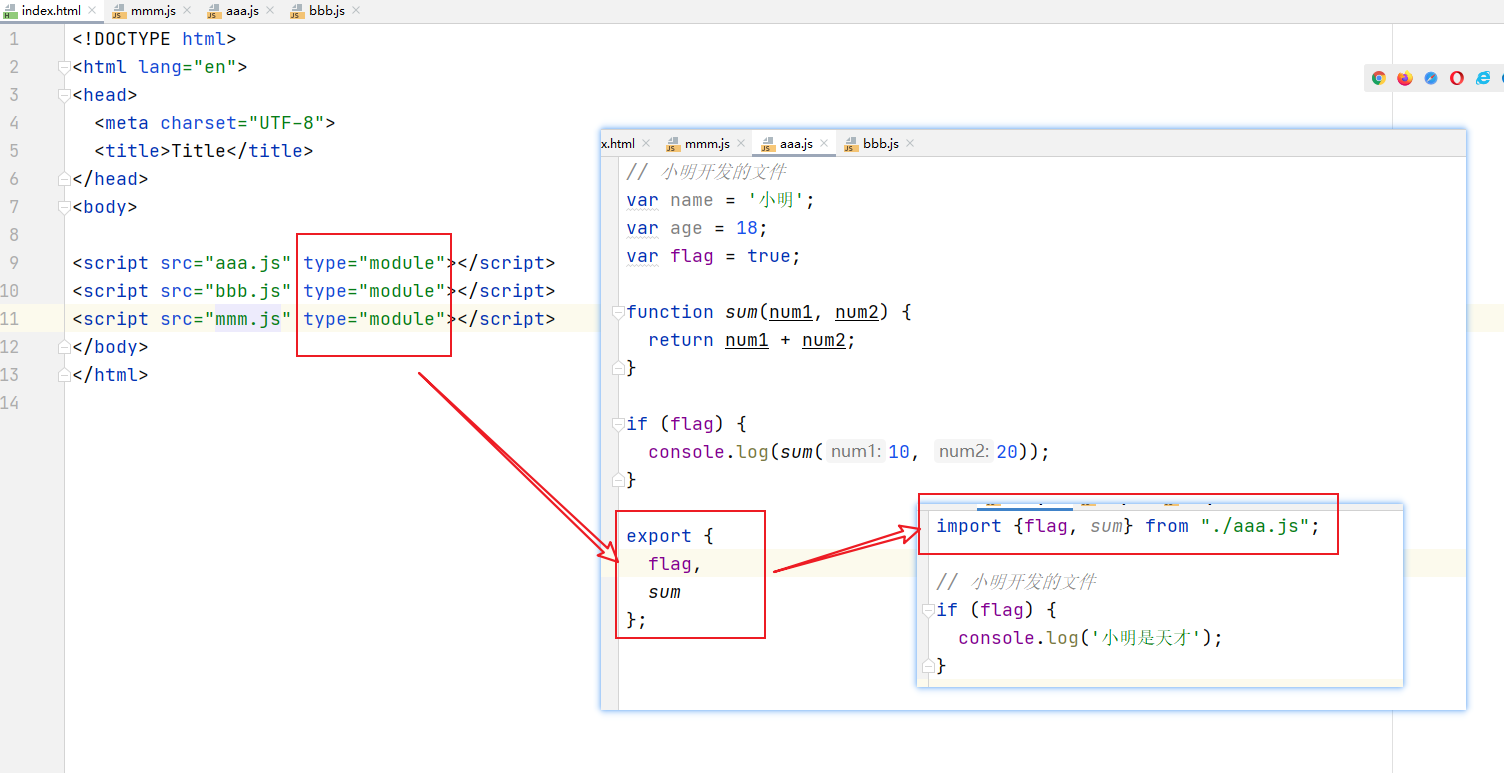Open in Chrome browser icon
1504x773 pixels.
click(1378, 78)
